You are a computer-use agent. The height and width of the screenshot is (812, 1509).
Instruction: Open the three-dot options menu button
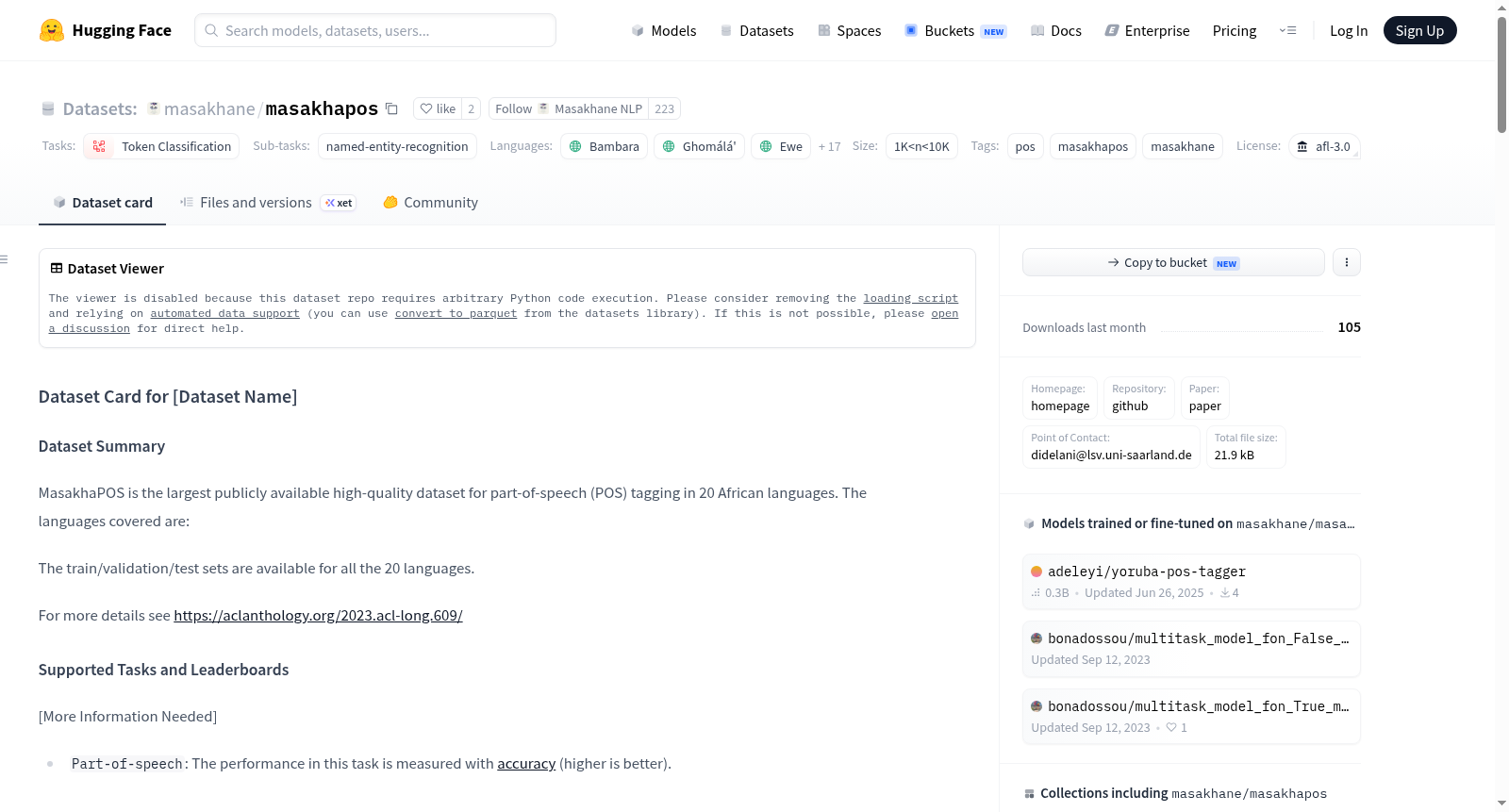coord(1347,262)
